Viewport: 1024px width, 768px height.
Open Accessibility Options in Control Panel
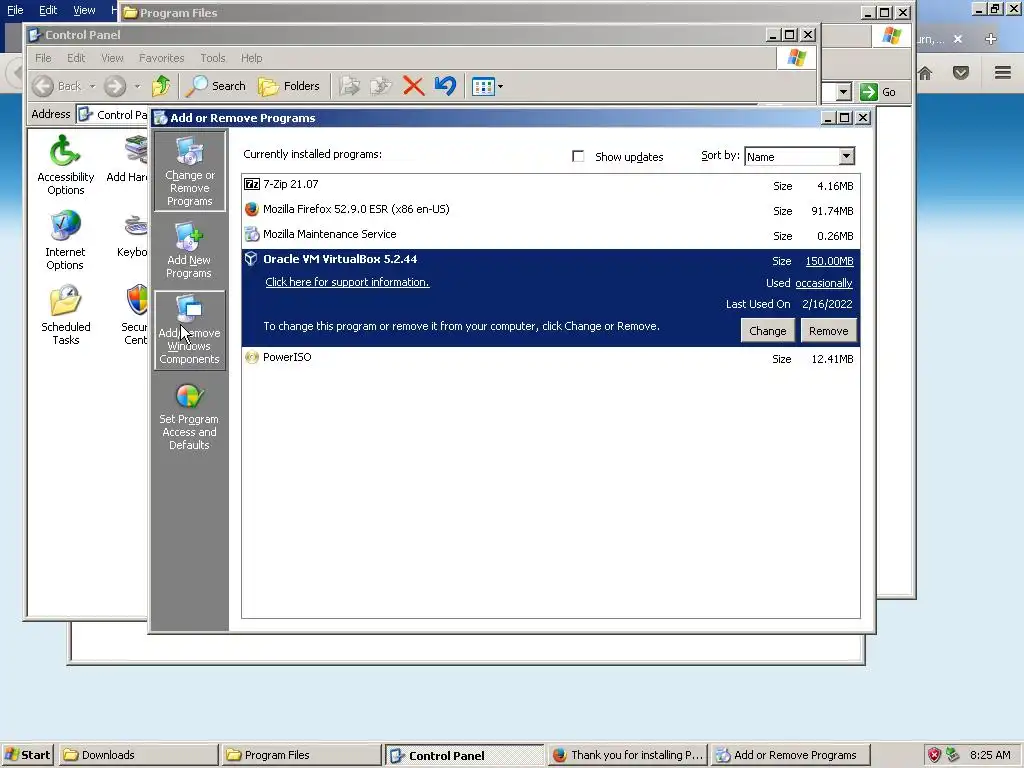pyautogui.click(x=65, y=165)
